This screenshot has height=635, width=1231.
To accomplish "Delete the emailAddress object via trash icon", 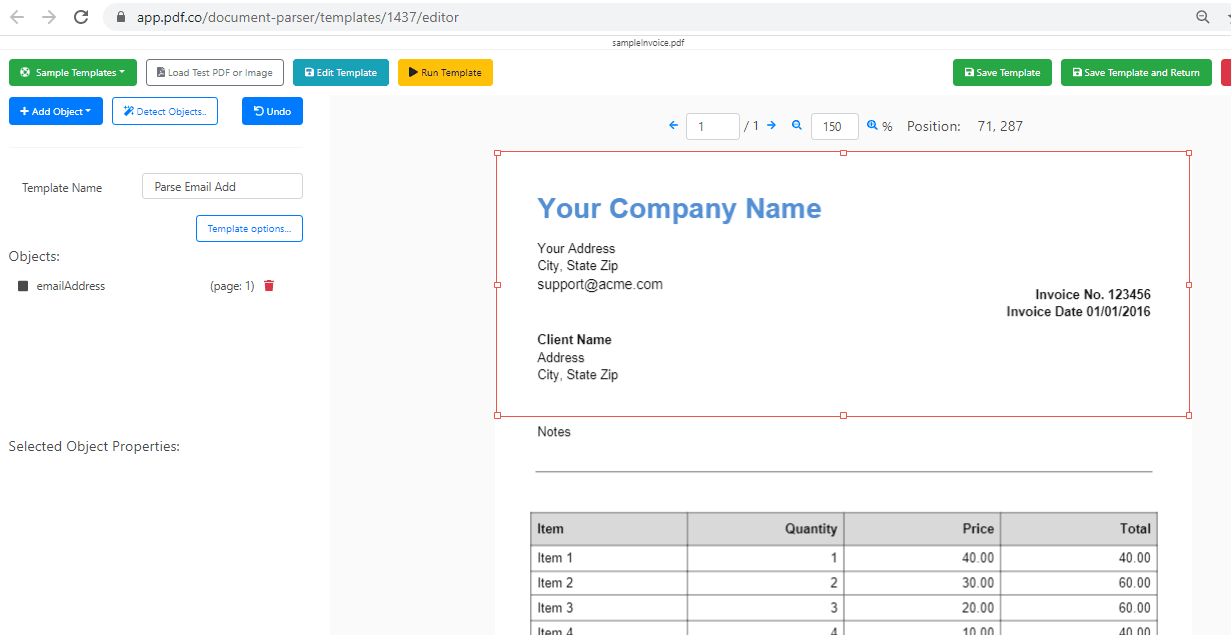I will click(x=268, y=286).
